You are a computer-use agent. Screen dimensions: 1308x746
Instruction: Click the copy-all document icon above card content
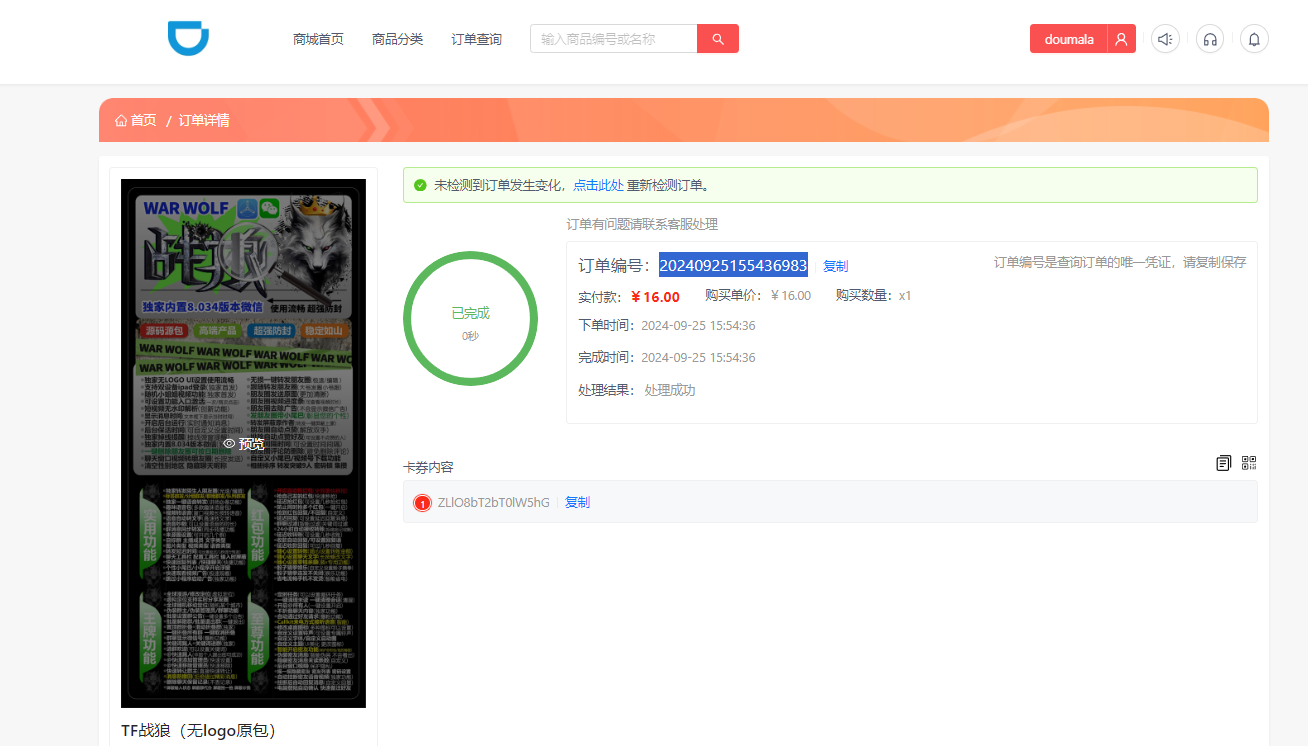pyautogui.click(x=1223, y=463)
